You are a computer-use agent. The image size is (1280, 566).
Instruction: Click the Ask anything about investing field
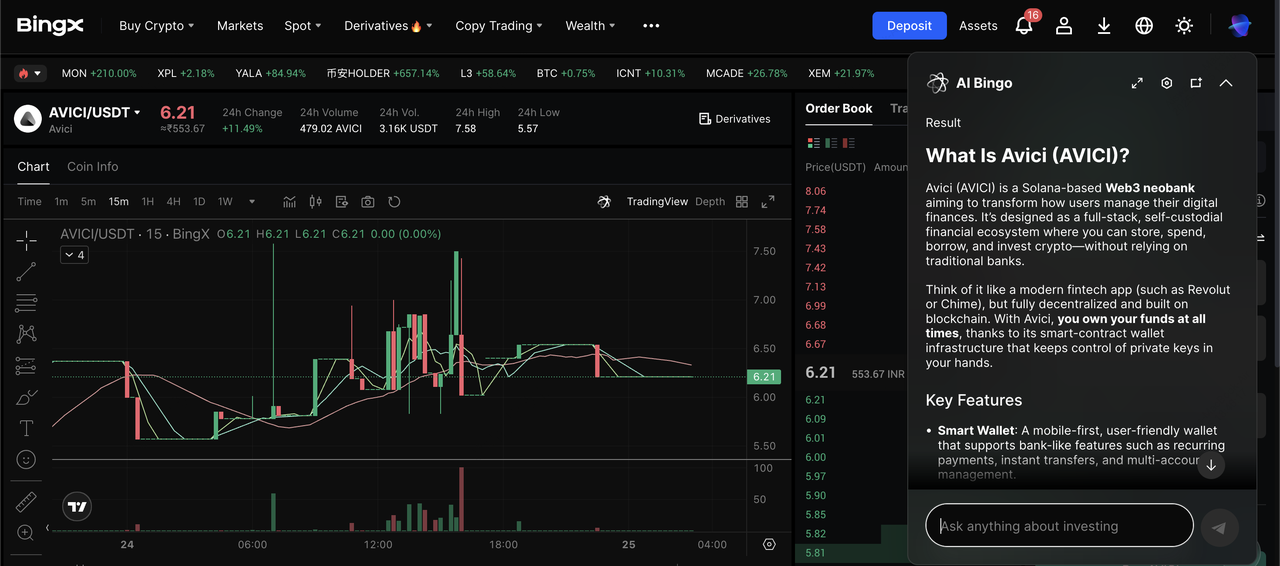click(1060, 526)
